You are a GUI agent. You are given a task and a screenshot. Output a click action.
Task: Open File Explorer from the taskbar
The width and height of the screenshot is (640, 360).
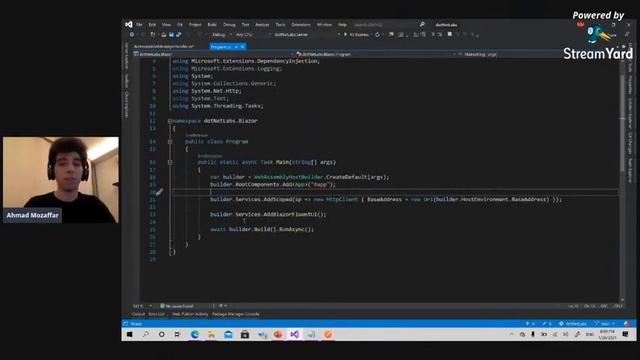(x=211, y=334)
